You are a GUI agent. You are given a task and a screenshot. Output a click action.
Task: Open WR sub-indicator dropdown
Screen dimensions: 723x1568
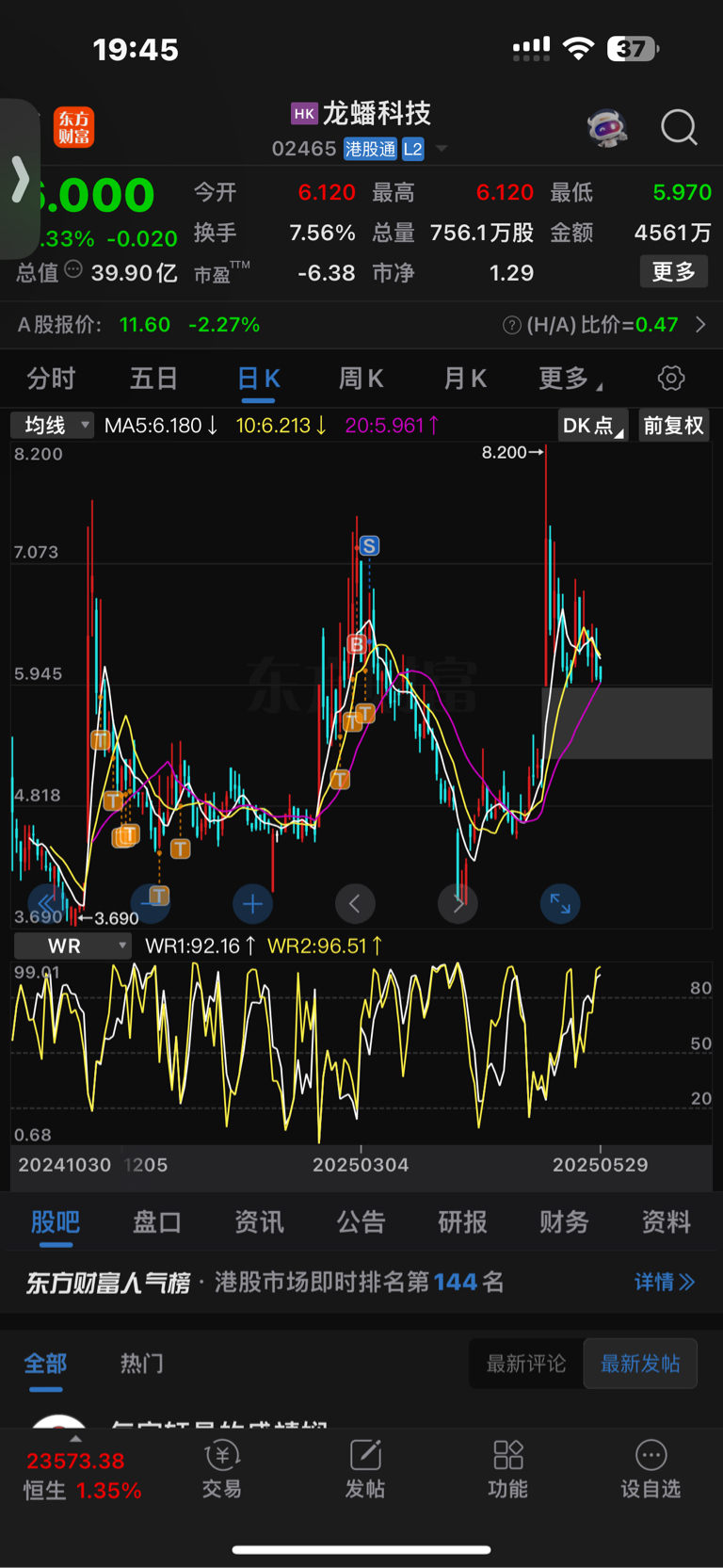coord(73,946)
